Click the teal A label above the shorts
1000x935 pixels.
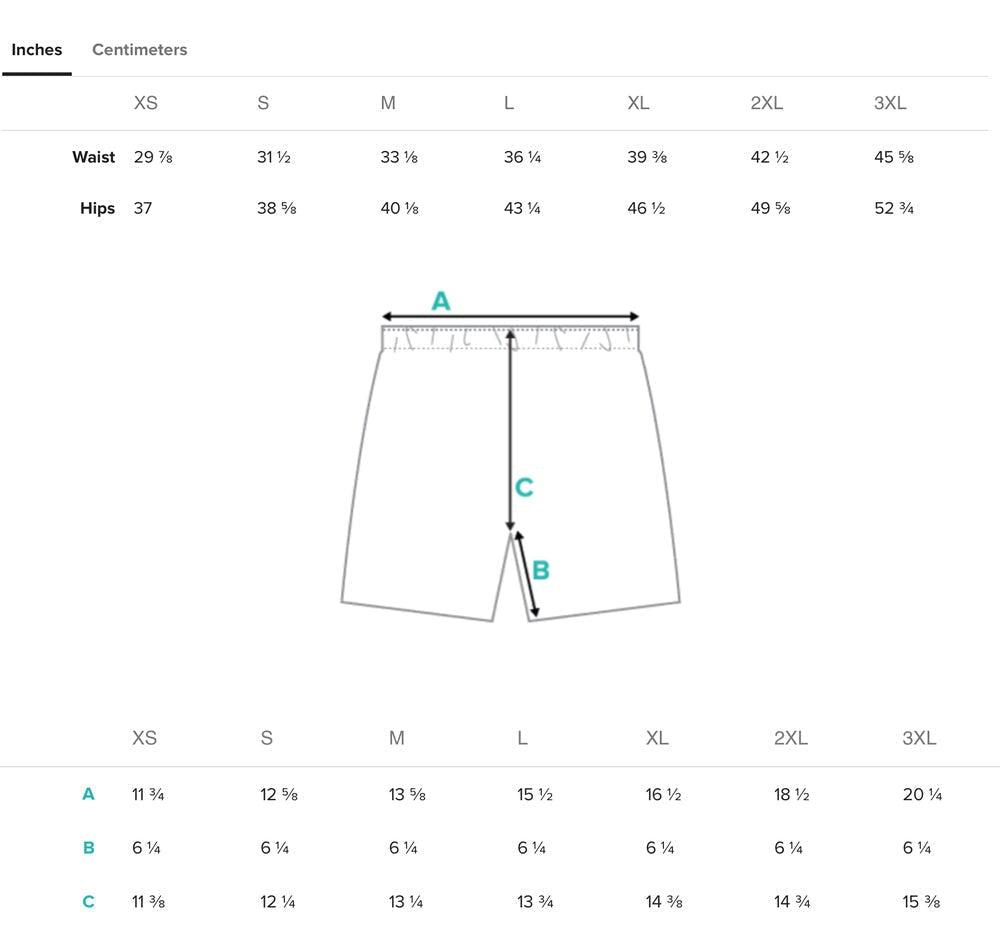point(441,300)
